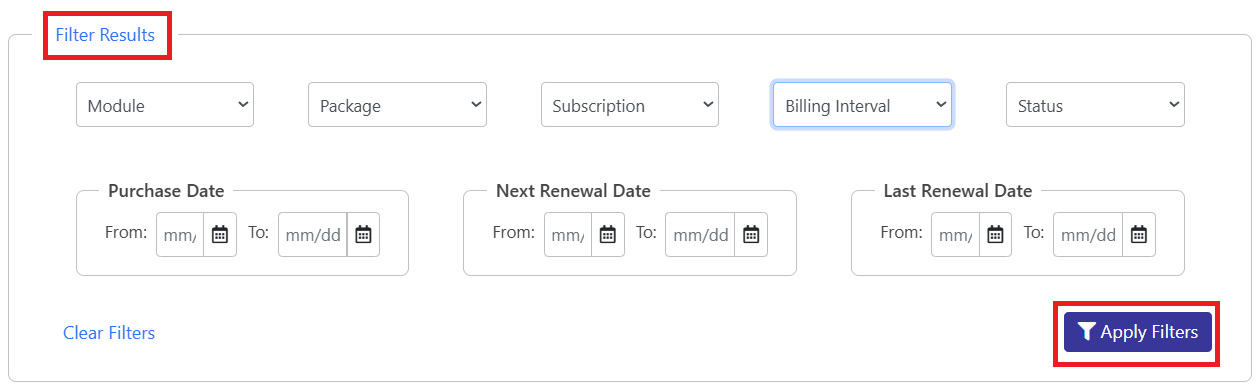Screen dimensions: 1257x387
Task: Open Next Renewal Date From calendar icon
Action: 607,234
